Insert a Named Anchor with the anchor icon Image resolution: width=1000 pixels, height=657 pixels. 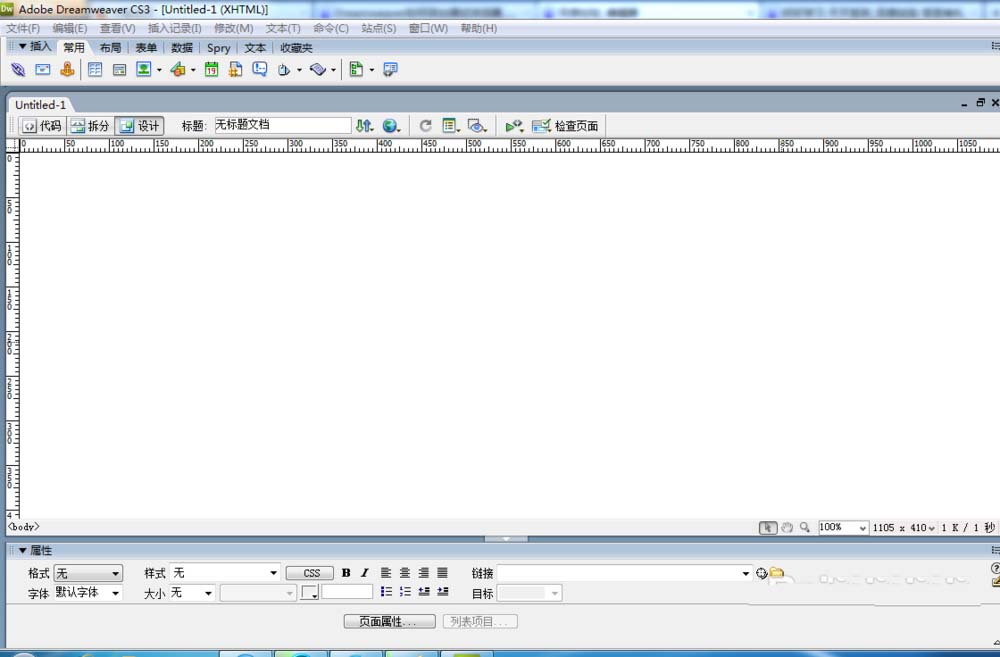click(x=67, y=70)
